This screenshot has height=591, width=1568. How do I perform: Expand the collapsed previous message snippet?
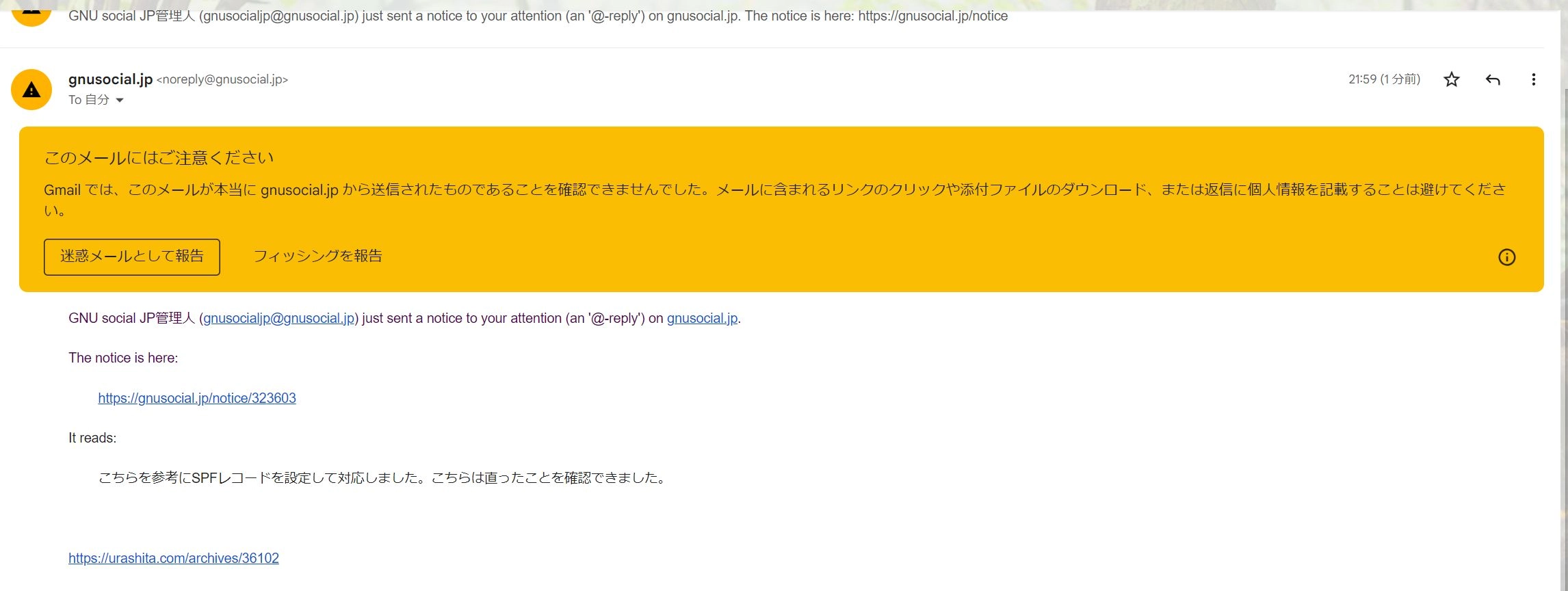(x=538, y=16)
